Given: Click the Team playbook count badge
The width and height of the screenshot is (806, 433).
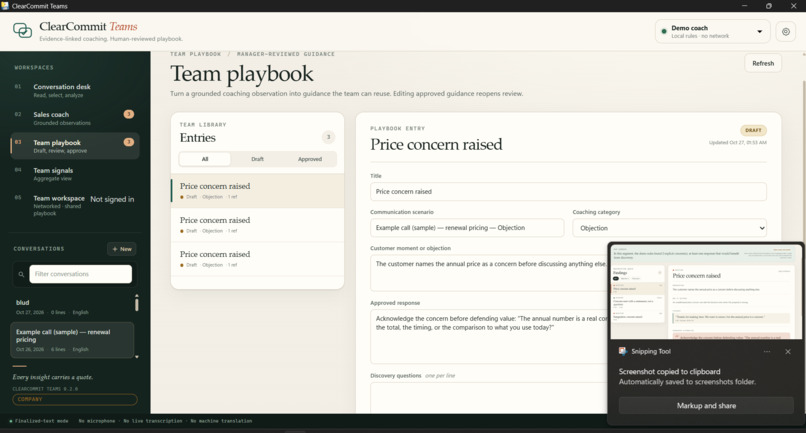Looking at the screenshot, I should pos(129,142).
